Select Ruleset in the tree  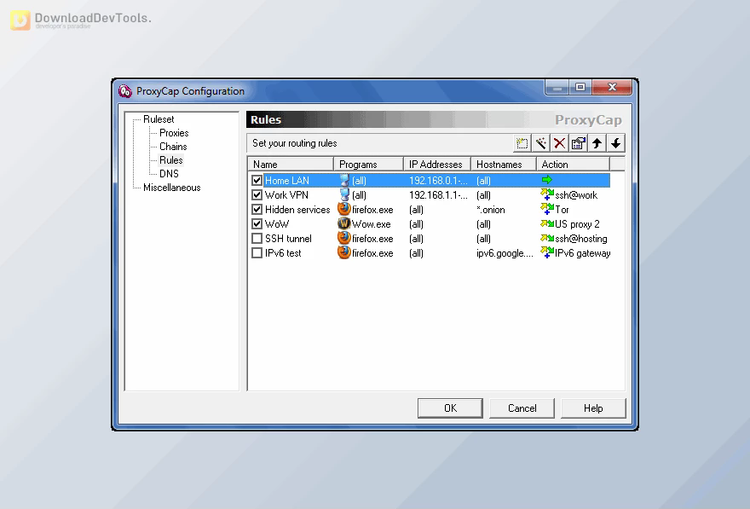158,119
